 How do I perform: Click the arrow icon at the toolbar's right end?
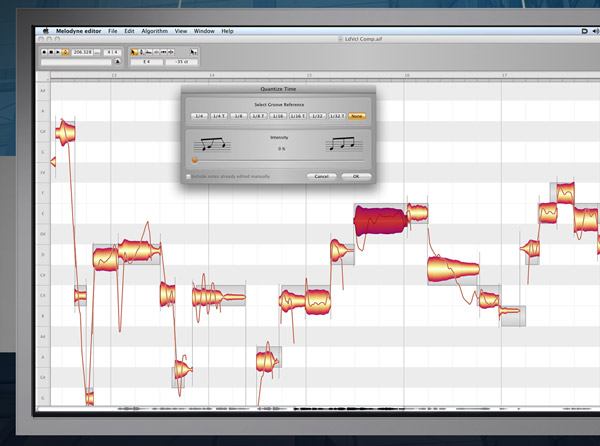pos(194,52)
